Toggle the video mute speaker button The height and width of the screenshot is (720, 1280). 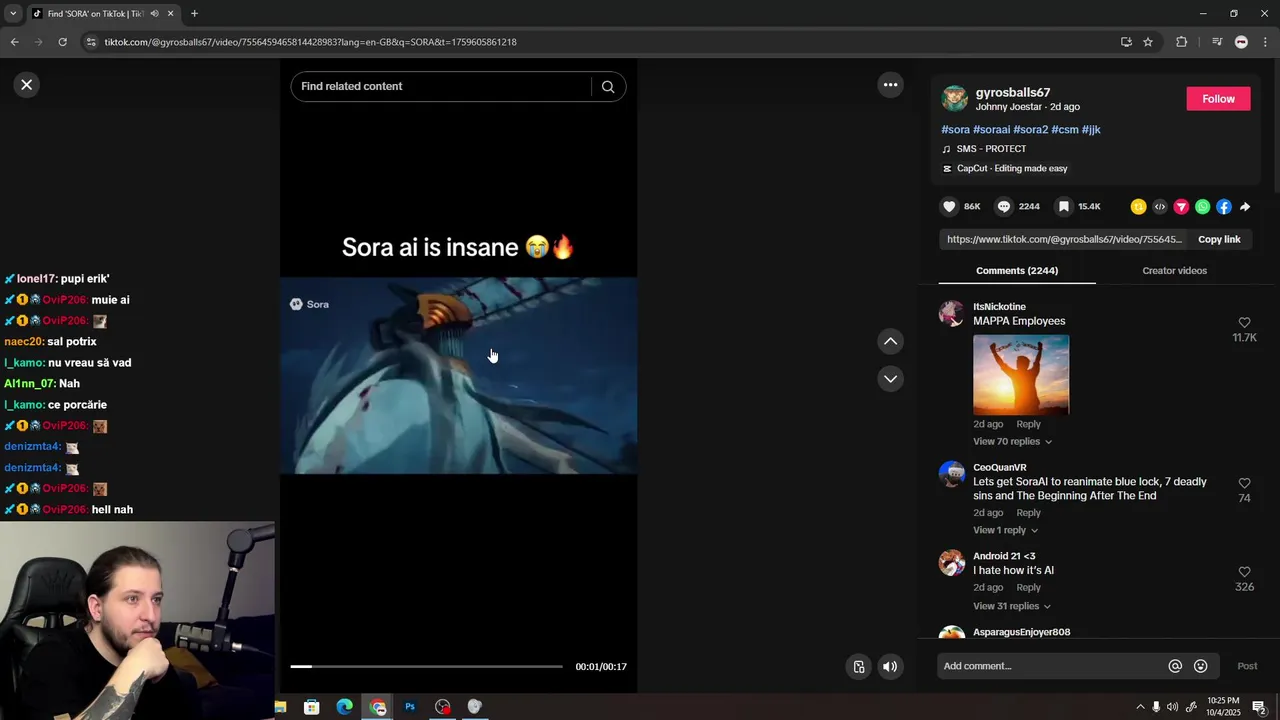890,667
